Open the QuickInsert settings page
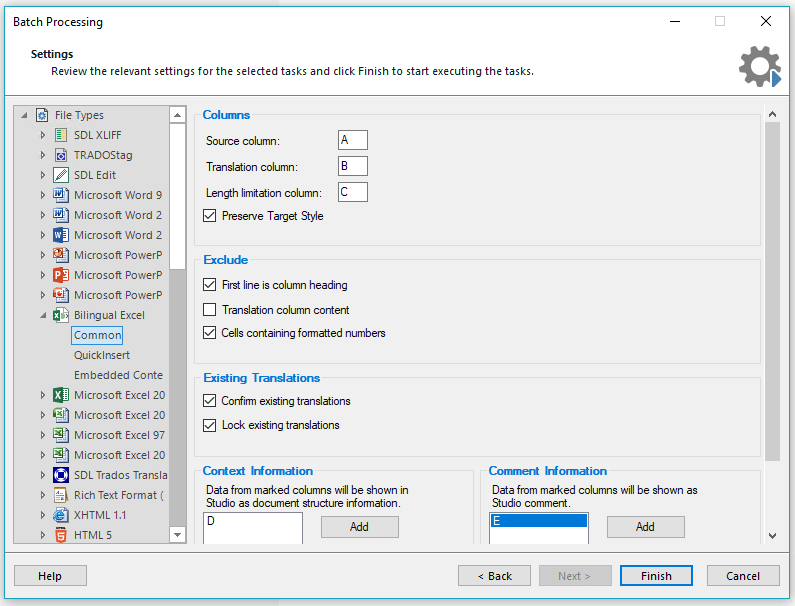Screen dimensions: 795x606 [102, 355]
